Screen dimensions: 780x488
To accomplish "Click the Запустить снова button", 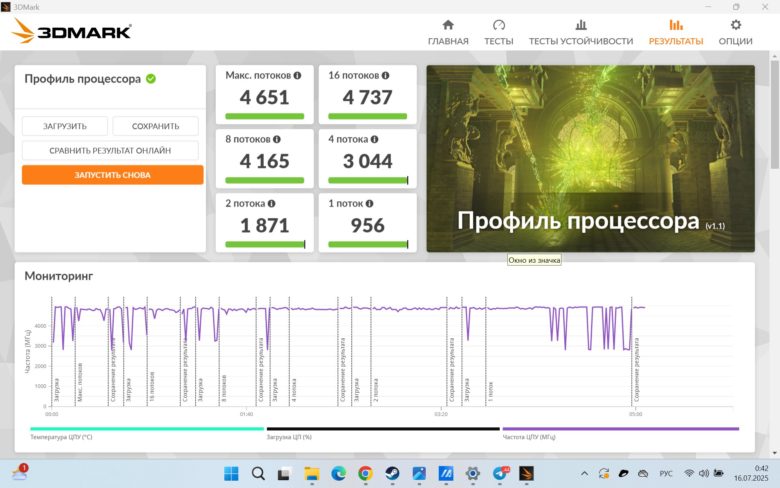I will tap(112, 175).
